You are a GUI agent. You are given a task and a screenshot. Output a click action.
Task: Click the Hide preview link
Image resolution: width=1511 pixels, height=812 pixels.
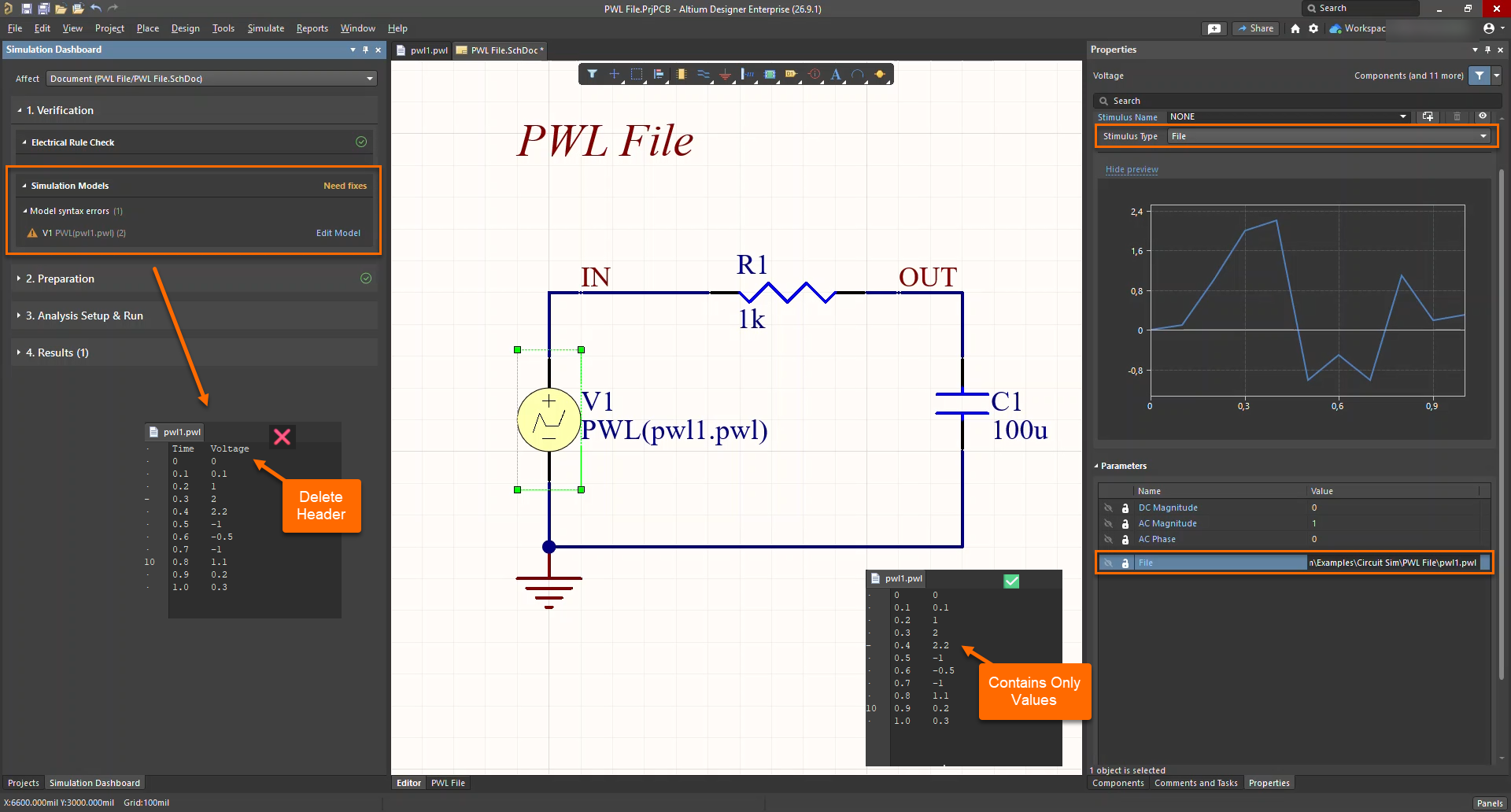[x=1131, y=169]
